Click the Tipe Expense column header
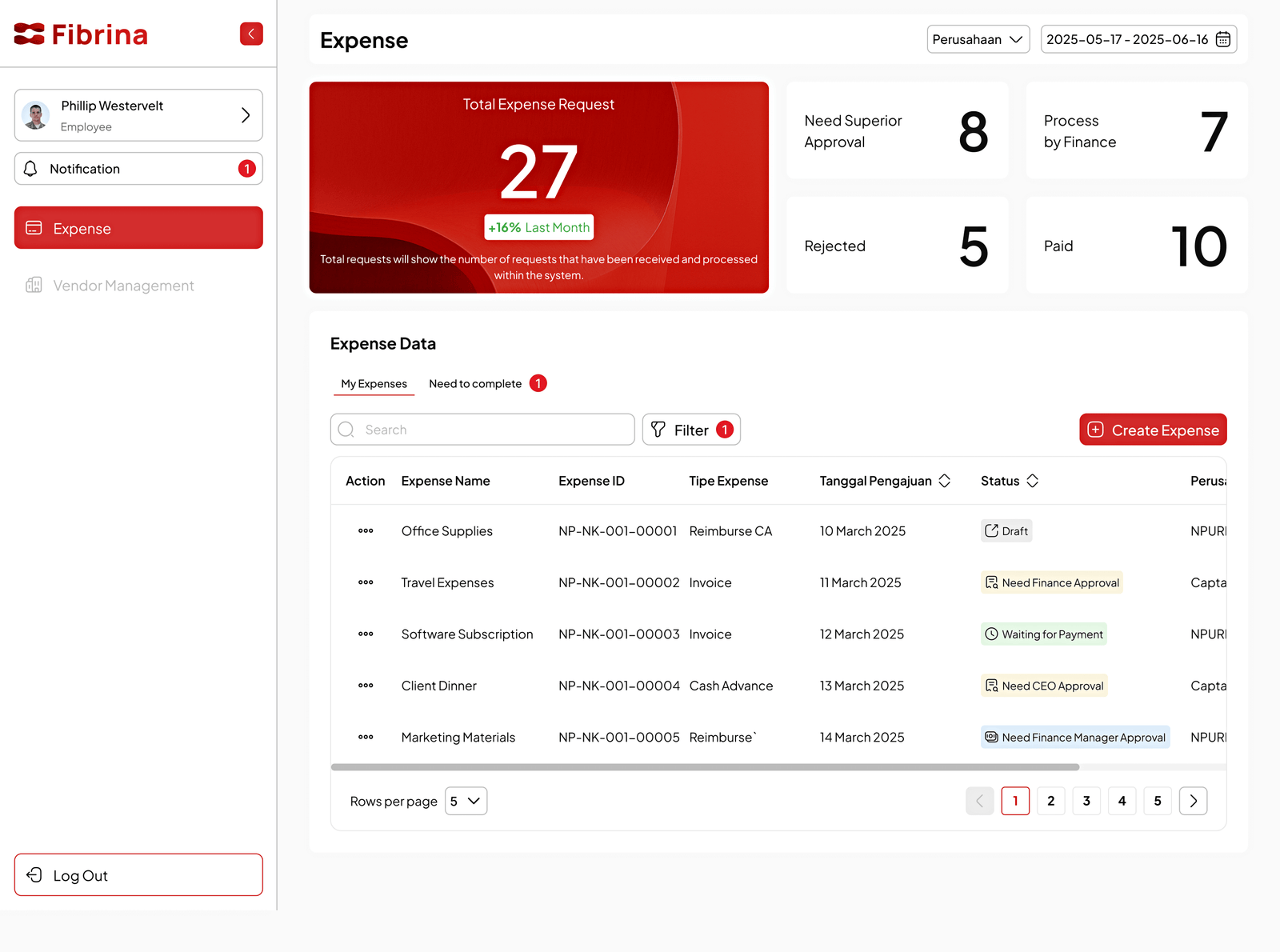Viewport: 1280px width, 952px height. click(729, 481)
